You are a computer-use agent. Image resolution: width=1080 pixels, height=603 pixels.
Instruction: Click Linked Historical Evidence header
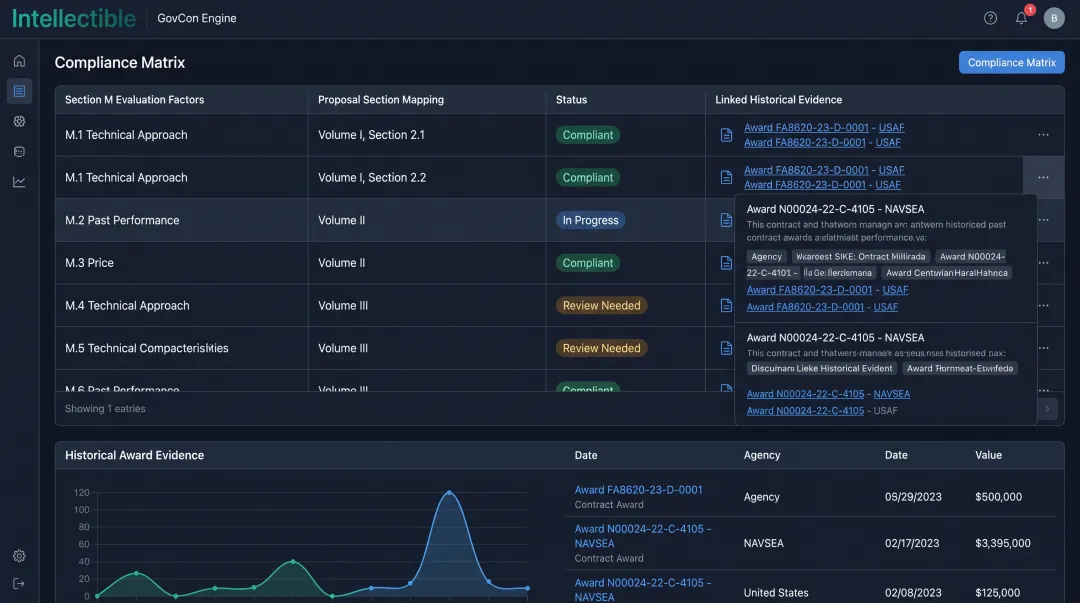[778, 100]
